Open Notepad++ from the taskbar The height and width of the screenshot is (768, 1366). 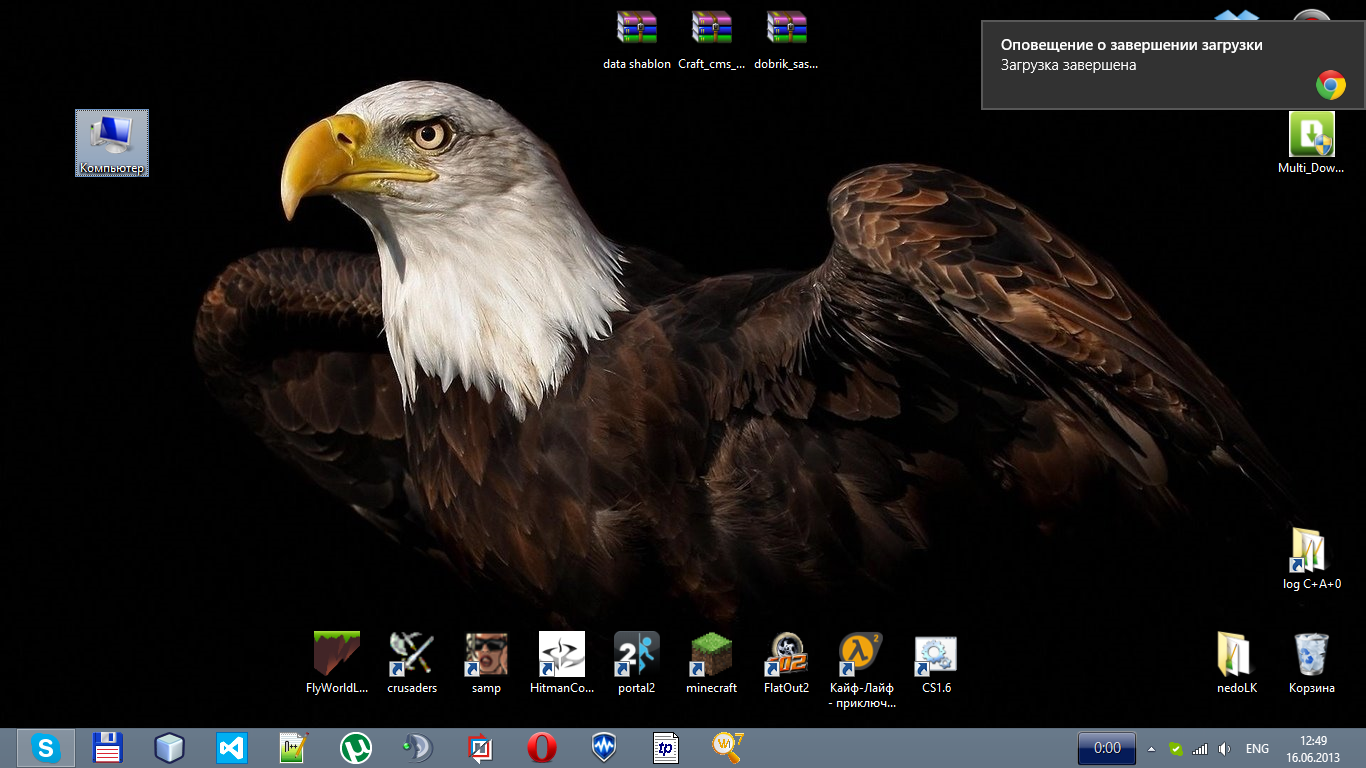click(294, 748)
